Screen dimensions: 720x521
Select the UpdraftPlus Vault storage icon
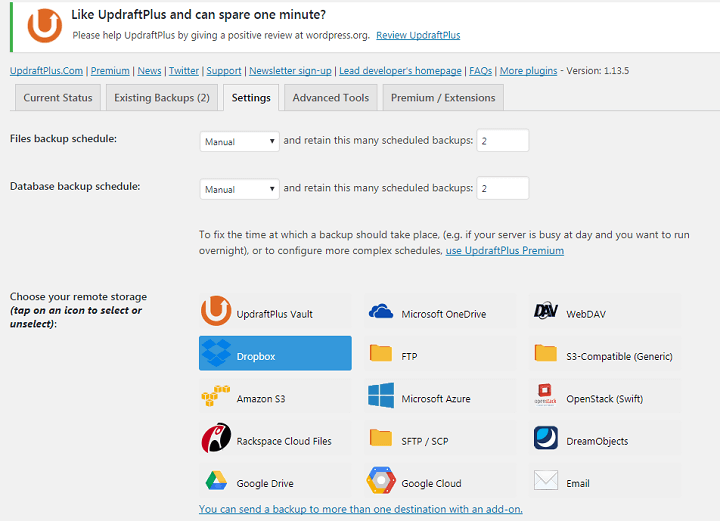coord(216,311)
